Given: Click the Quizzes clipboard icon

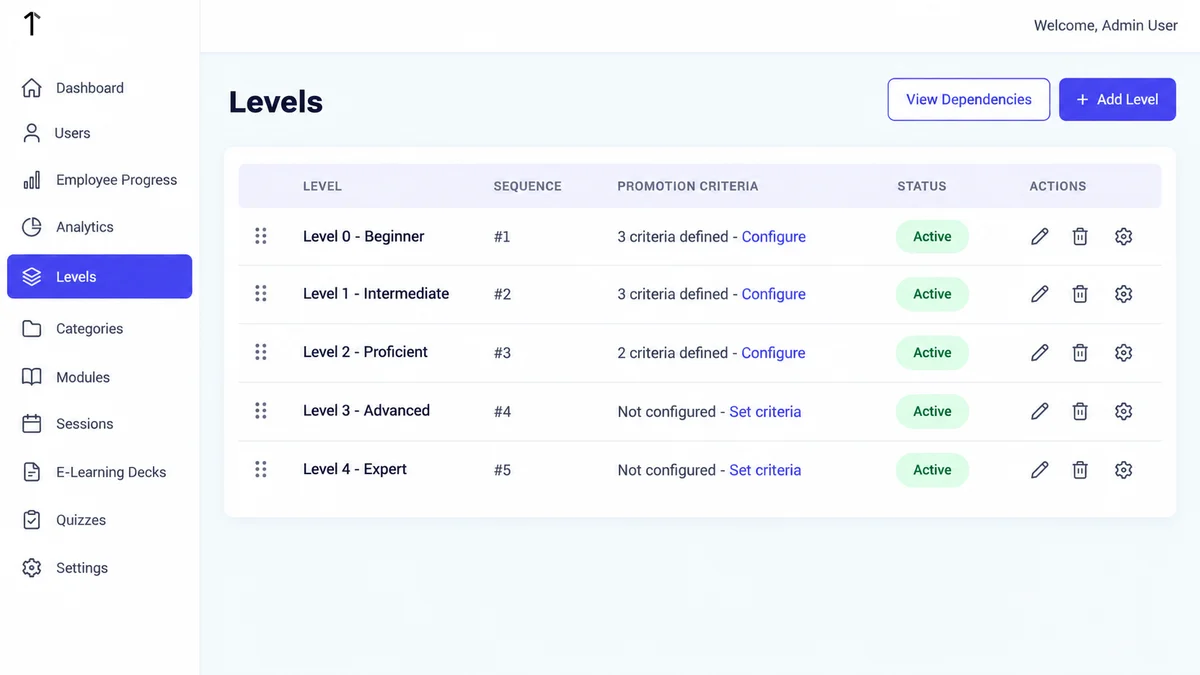Looking at the screenshot, I should pyautogui.click(x=32, y=520).
